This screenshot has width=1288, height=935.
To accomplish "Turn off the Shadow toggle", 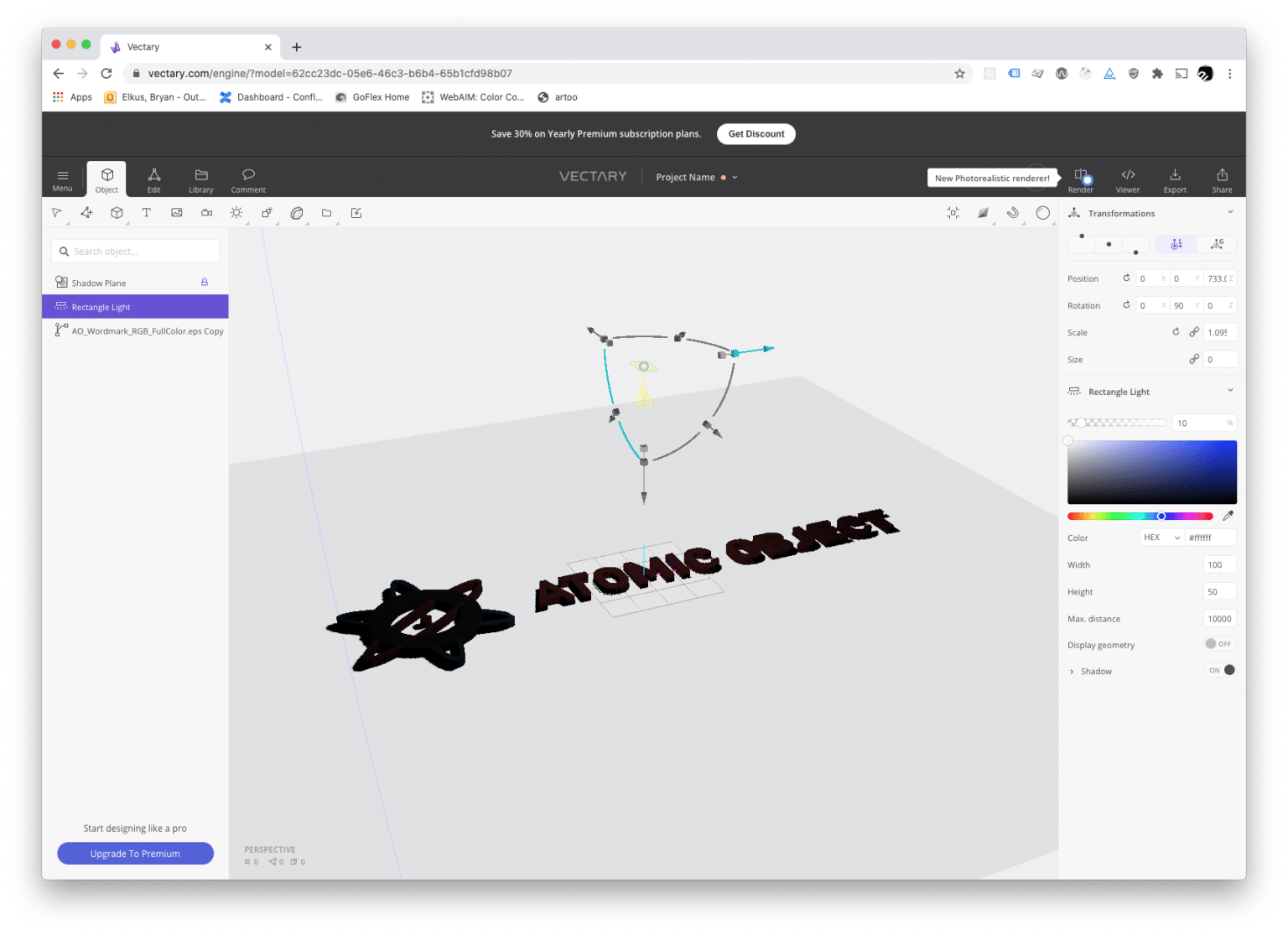I will click(x=1221, y=671).
